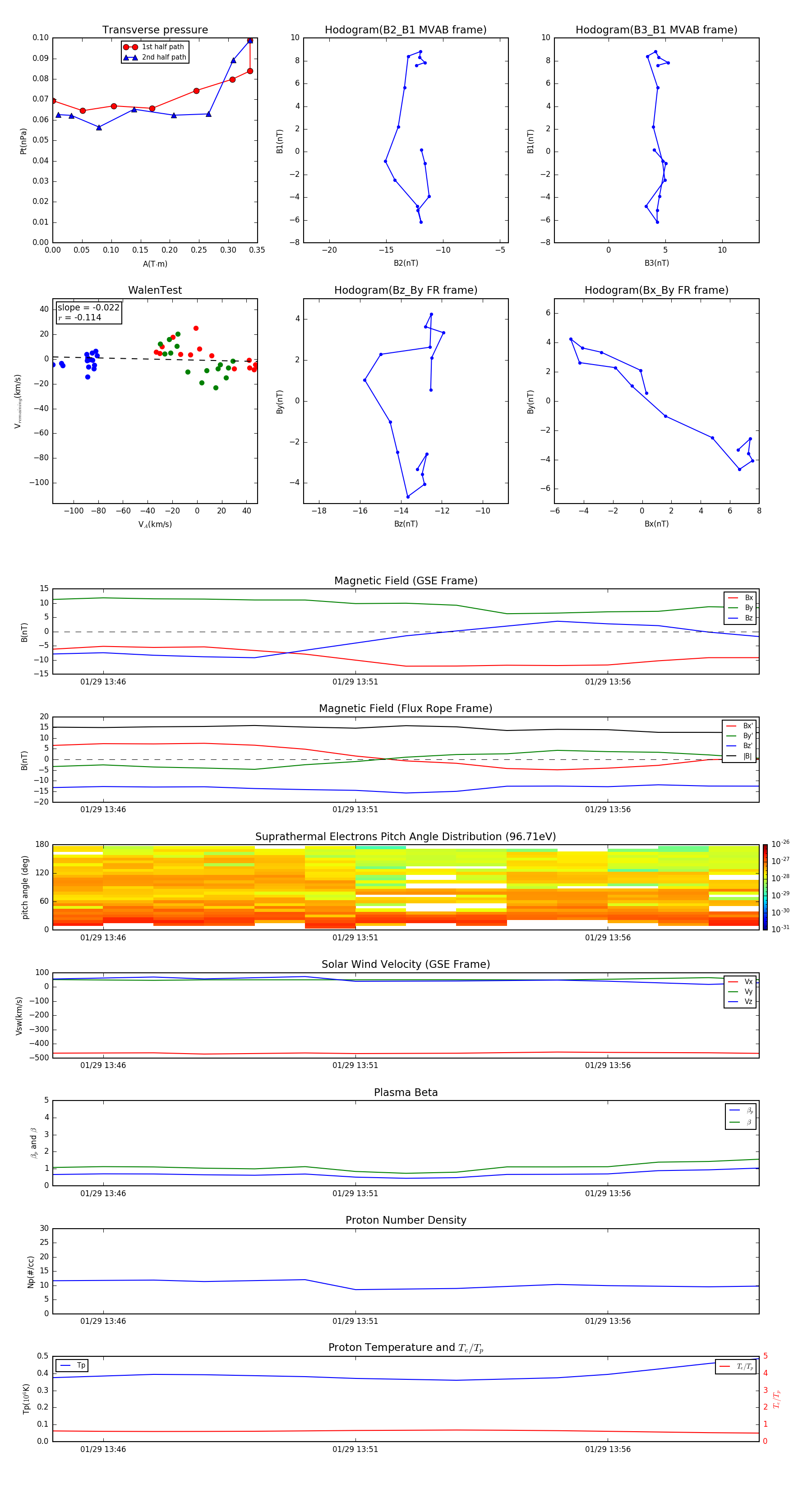Select 'Vx' in solar wind velocity legend
The height and width of the screenshot is (1489, 812).
click(x=740, y=981)
